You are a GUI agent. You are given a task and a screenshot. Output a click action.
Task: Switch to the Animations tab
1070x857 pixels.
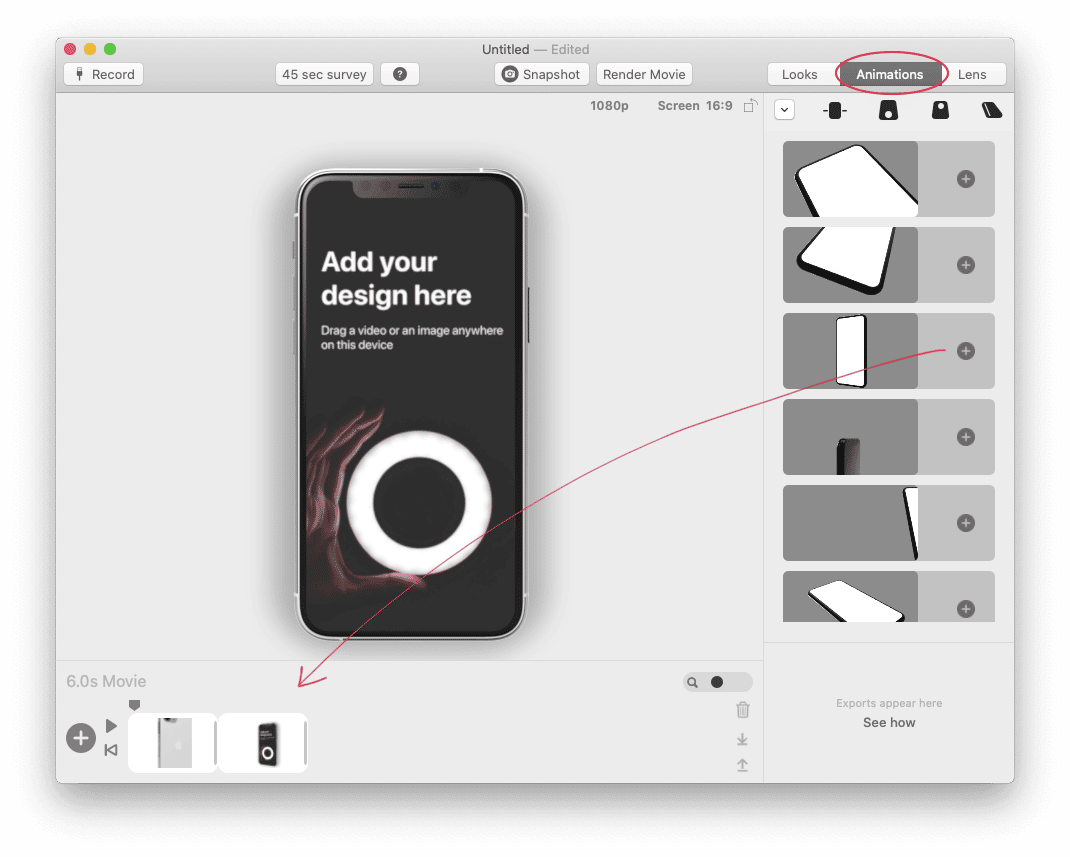pyautogui.click(x=889, y=74)
